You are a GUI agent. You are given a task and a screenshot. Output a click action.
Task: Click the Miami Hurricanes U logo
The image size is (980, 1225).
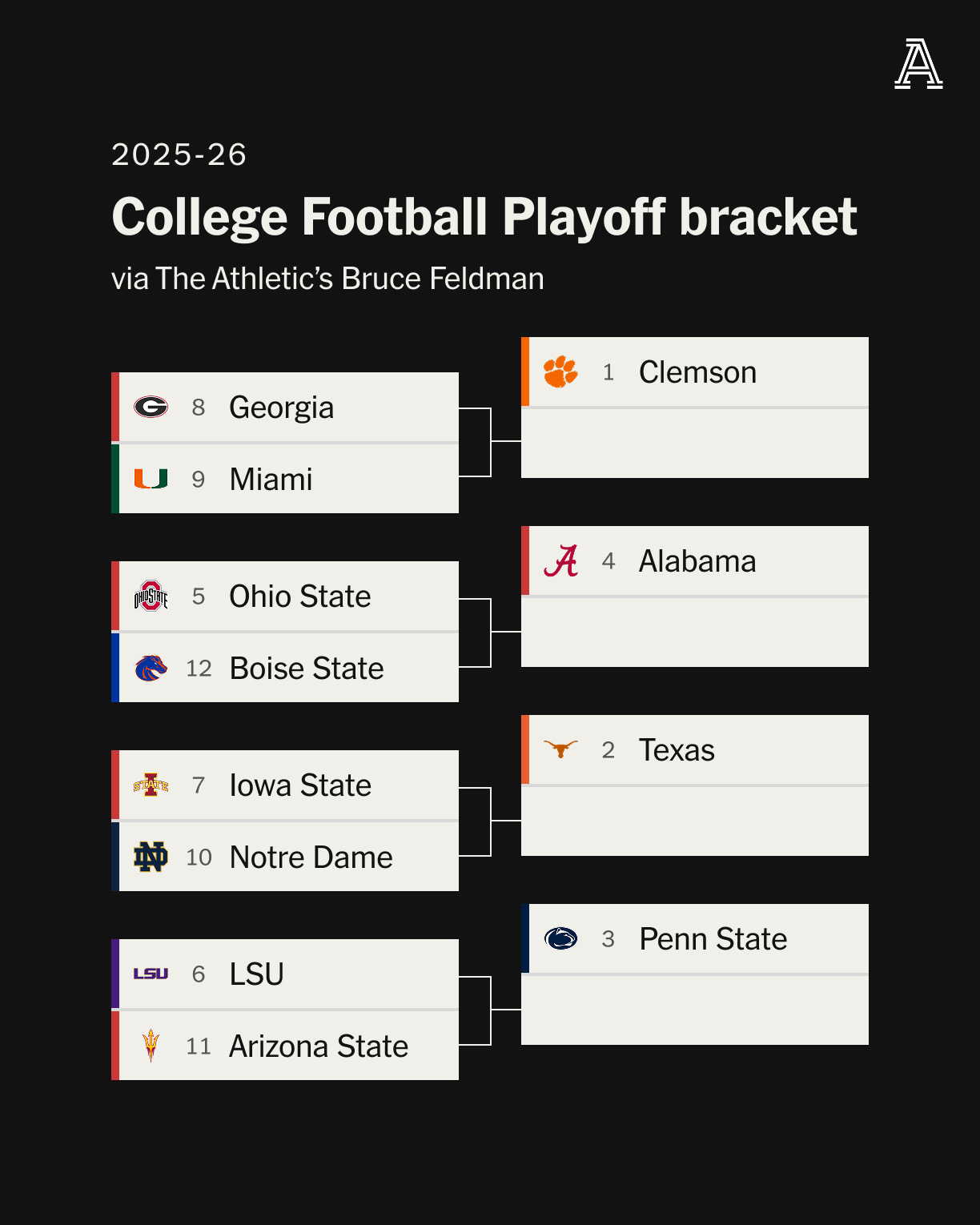coord(151,479)
